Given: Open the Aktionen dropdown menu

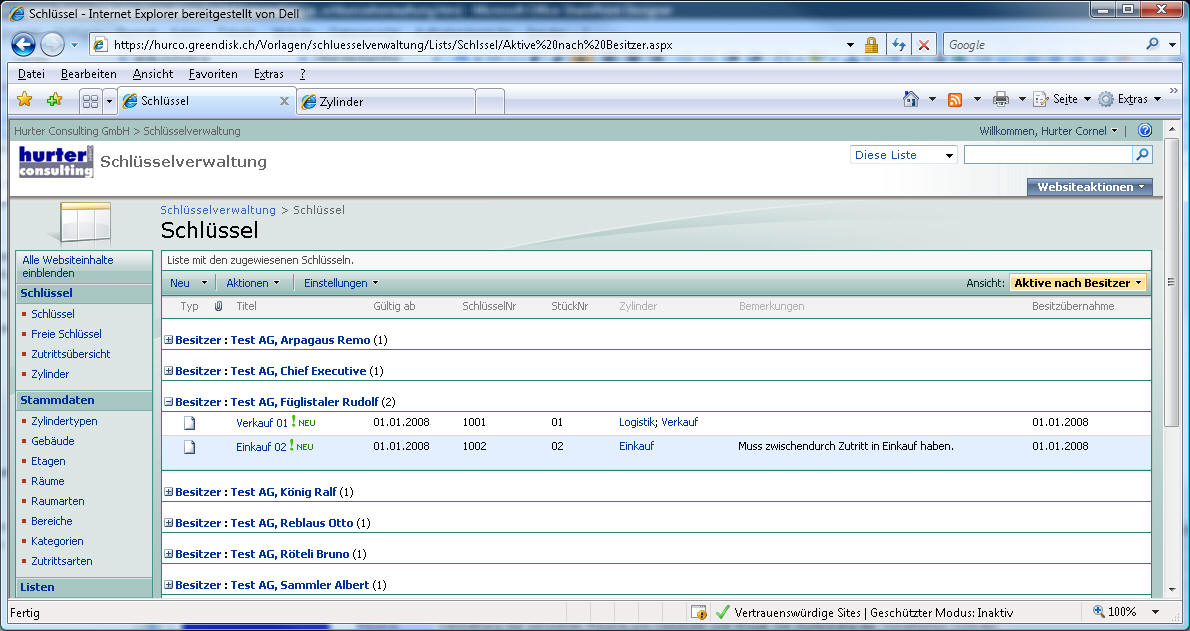Looking at the screenshot, I should [x=253, y=283].
